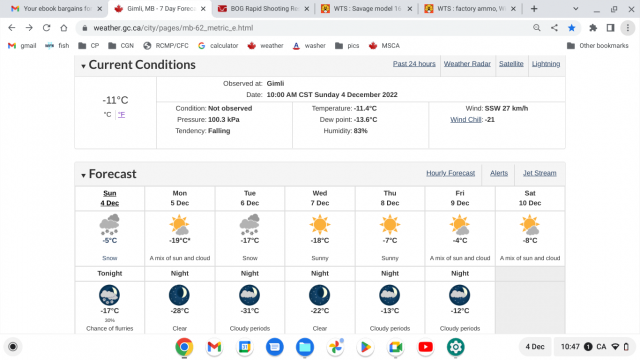Share this page via share icon
Image resolution: width=640 pixels, height=360 pixels.
click(x=554, y=28)
